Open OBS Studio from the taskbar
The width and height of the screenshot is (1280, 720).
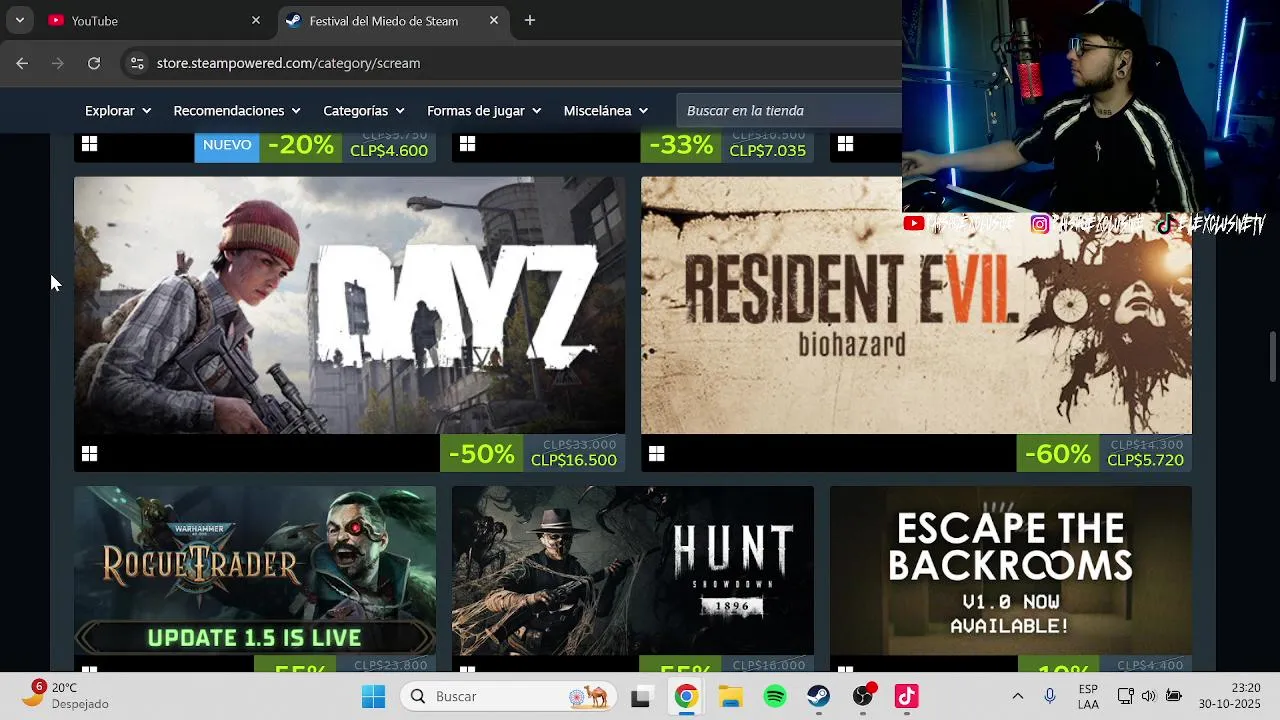[863, 696]
